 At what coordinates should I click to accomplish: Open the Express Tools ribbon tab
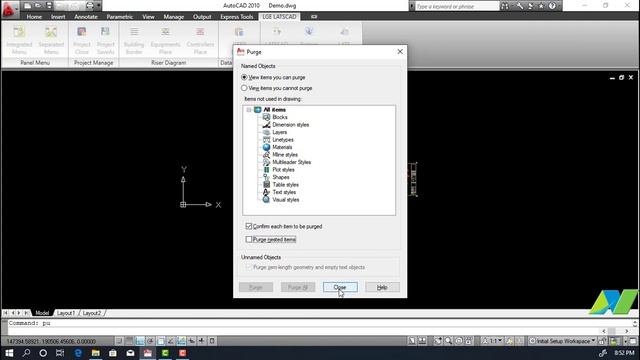[237, 17]
